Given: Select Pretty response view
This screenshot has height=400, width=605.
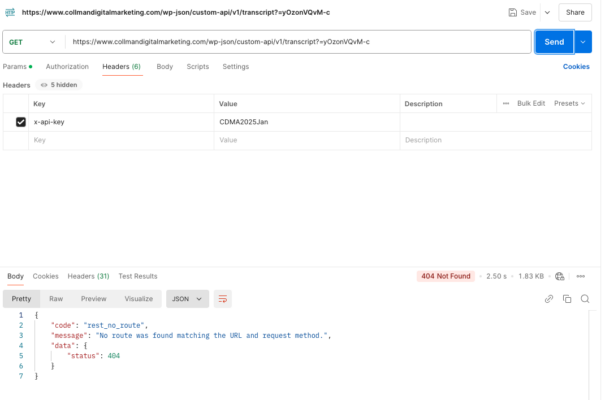Looking at the screenshot, I should 21,299.
